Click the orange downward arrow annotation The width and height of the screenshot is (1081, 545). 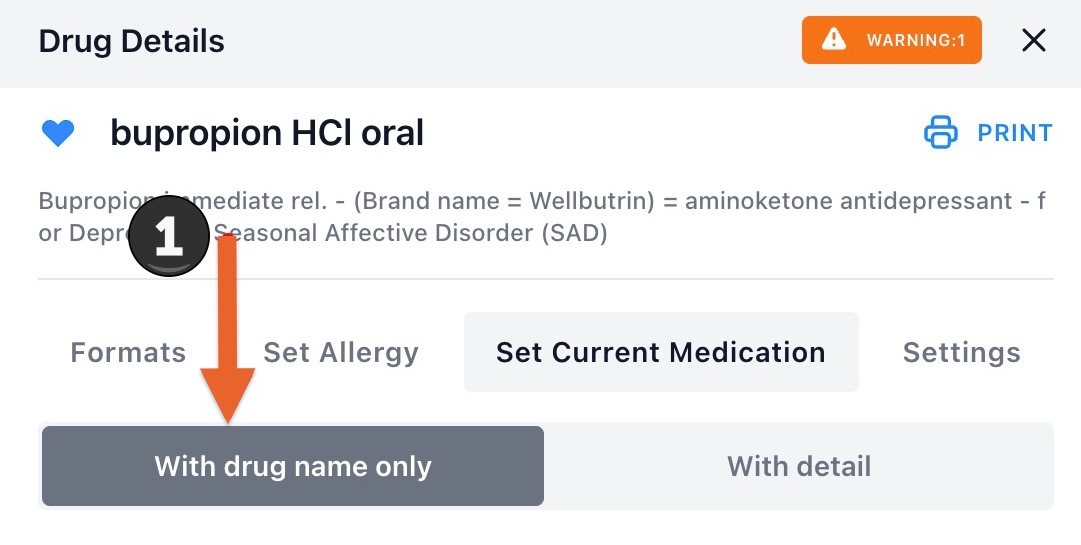point(228,329)
